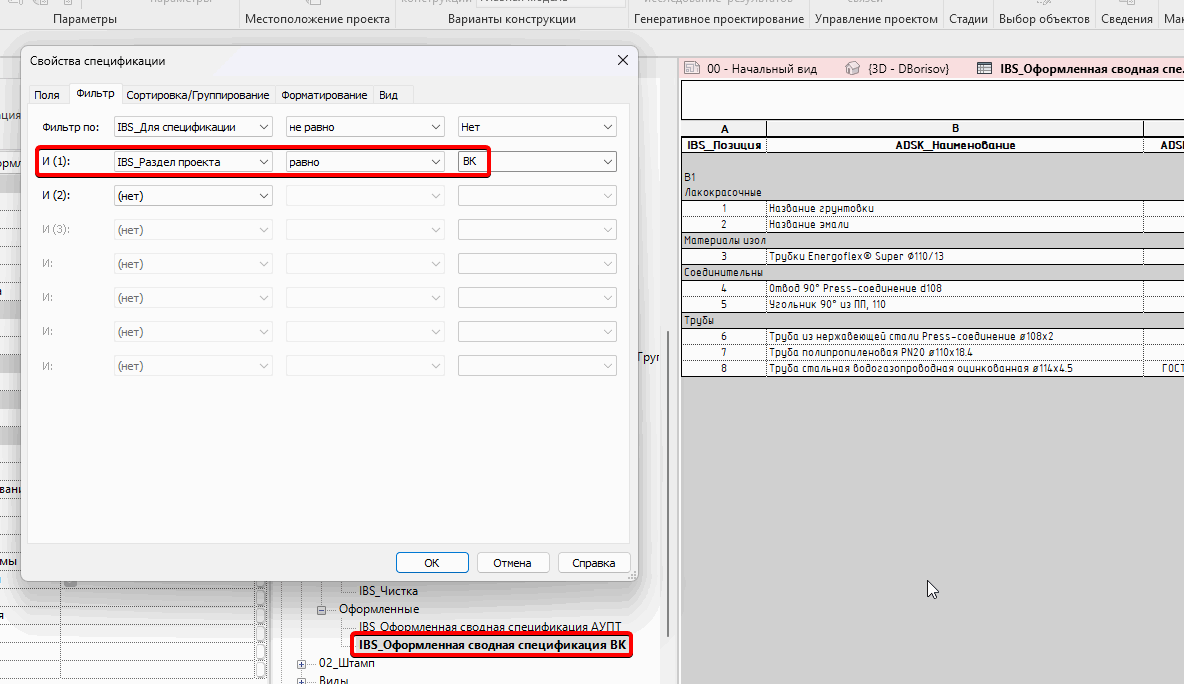Image resolution: width=1184 pixels, height=684 pixels.
Task: Open the равно condition dropdown
Action: 365,162
